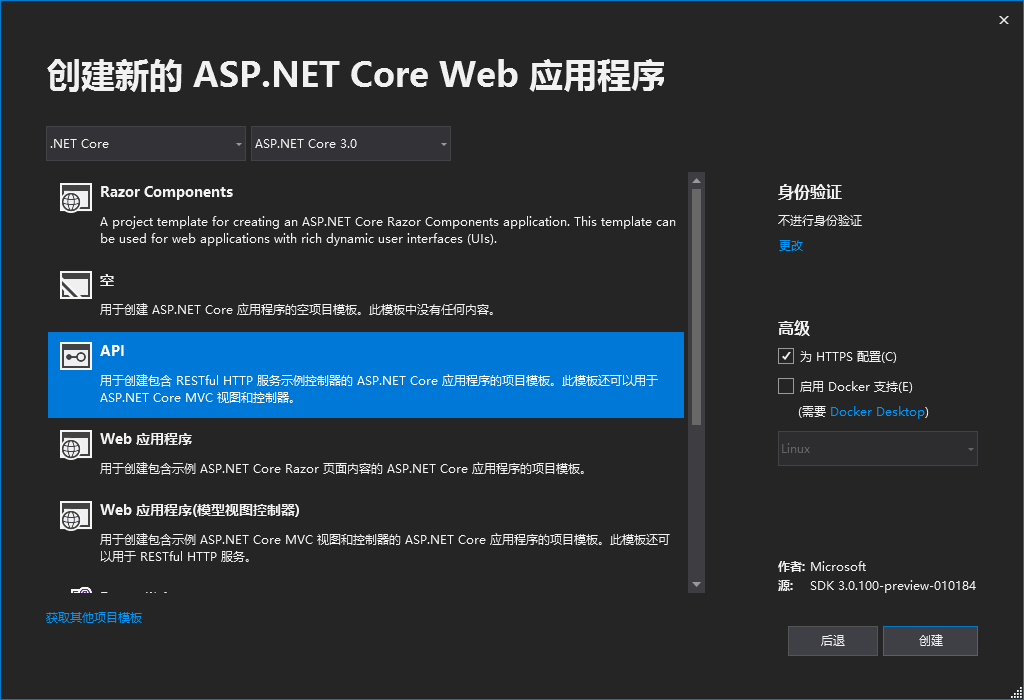Click the 后退 button to go back
Screen dimensions: 1024x700
tap(832, 640)
